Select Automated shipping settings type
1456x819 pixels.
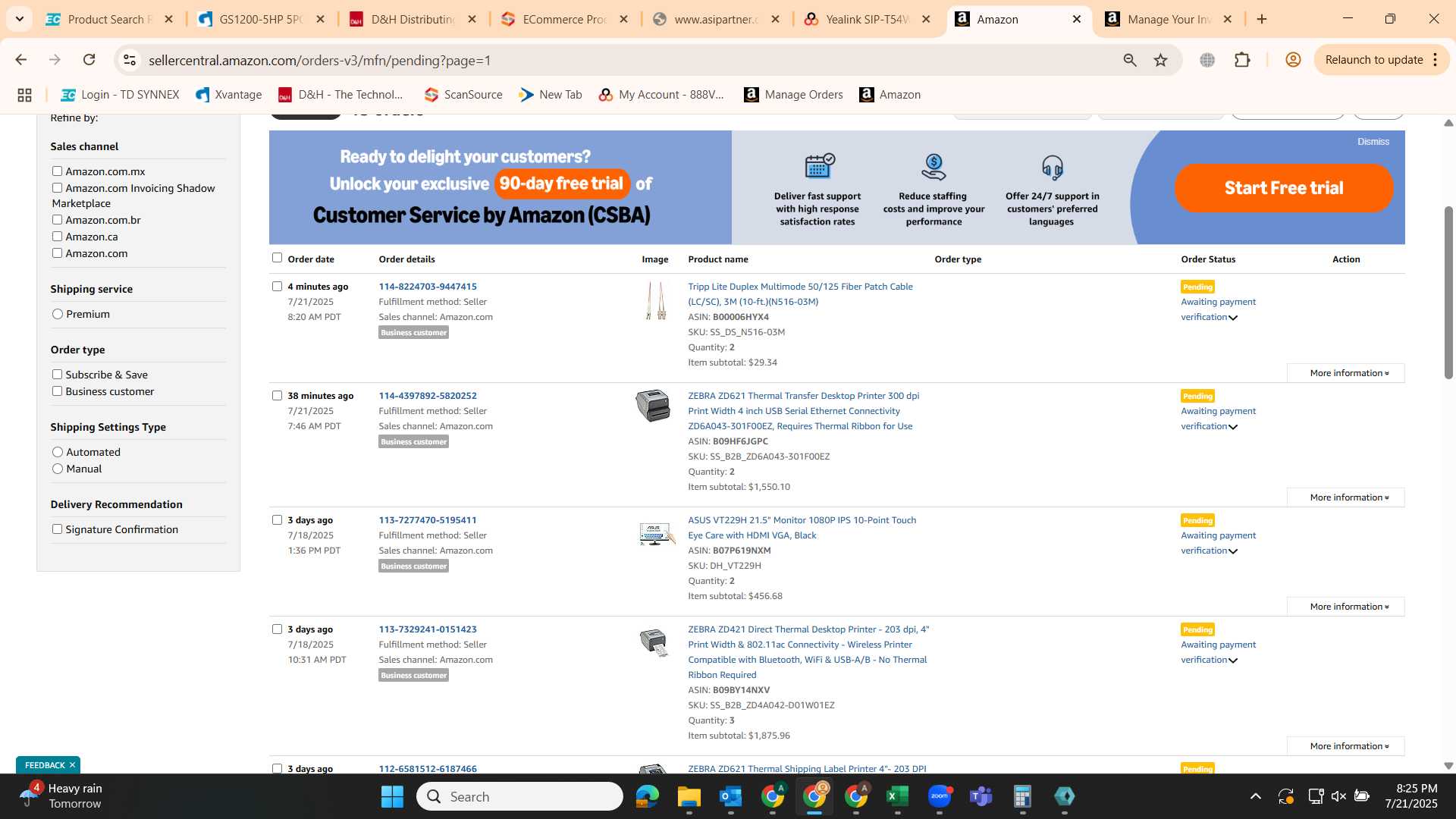[58, 452]
